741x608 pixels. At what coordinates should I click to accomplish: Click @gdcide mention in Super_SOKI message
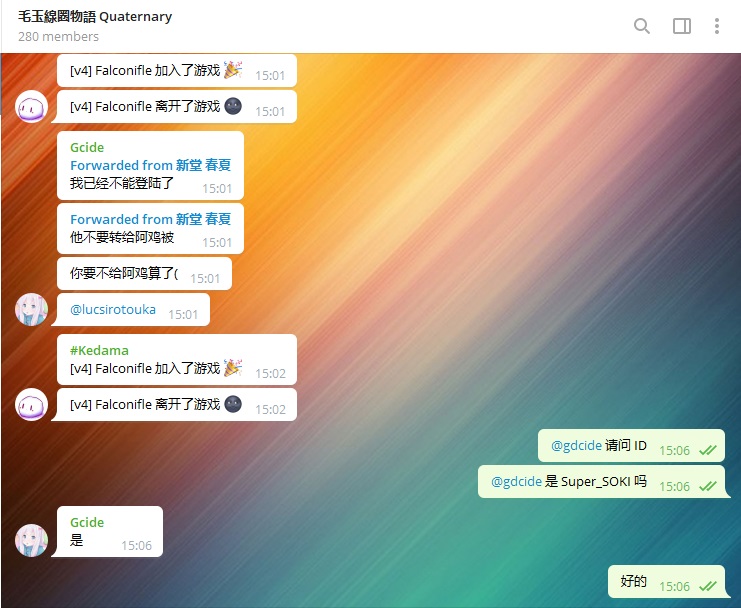[516, 481]
